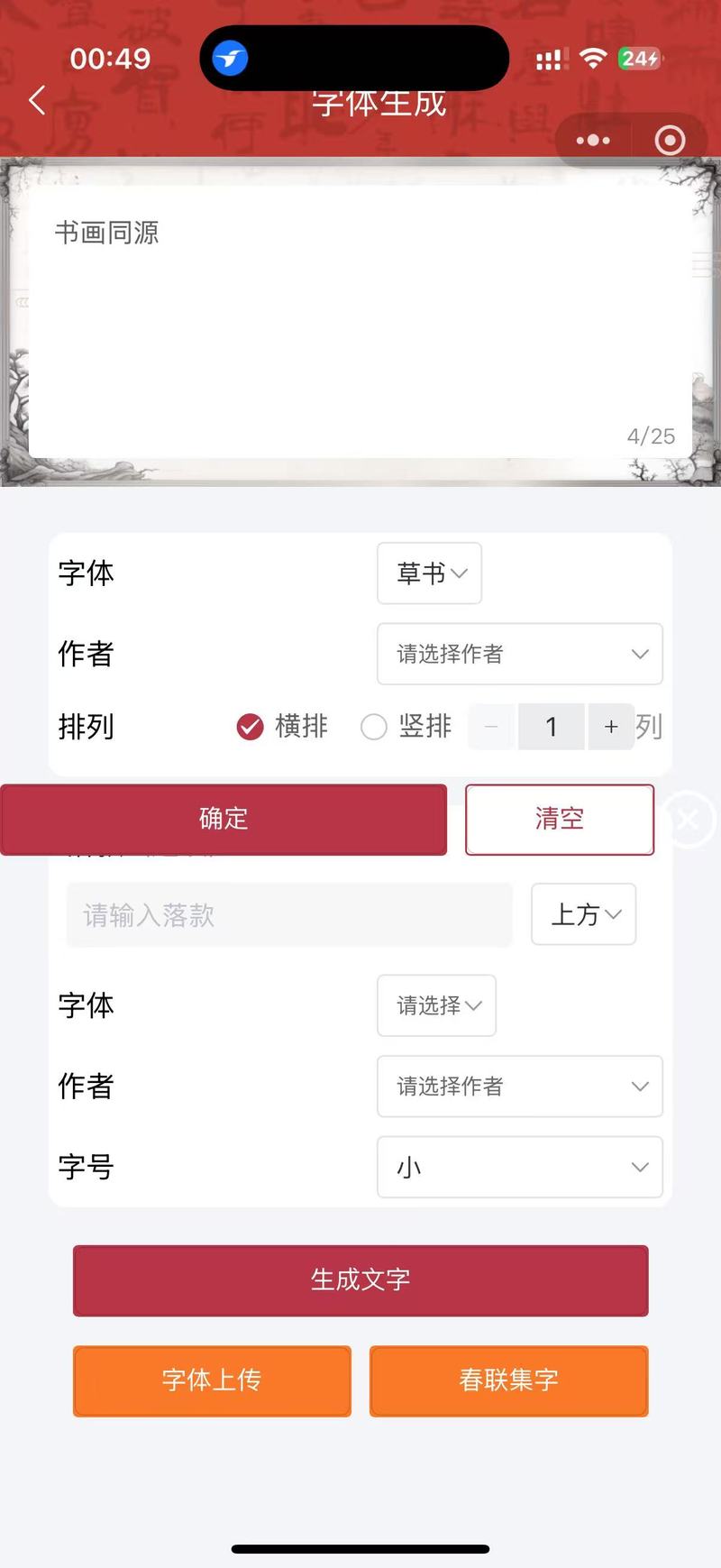Tap the back arrow in header
The width and height of the screenshot is (721, 1568).
pyautogui.click(x=37, y=100)
